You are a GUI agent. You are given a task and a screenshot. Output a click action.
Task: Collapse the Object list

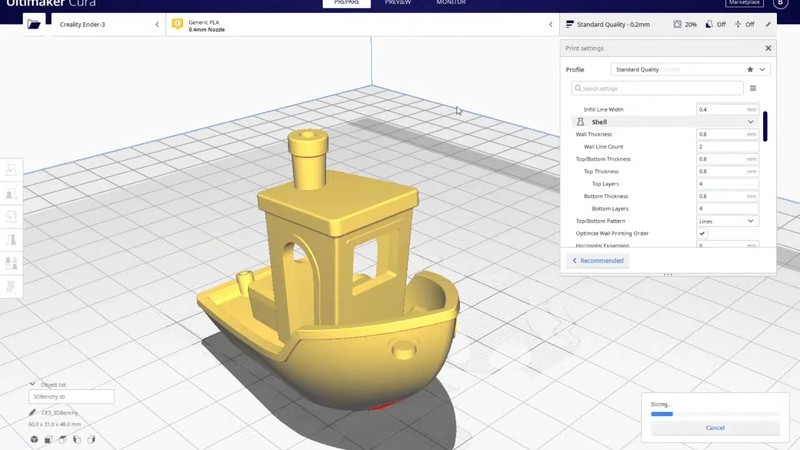(x=33, y=384)
